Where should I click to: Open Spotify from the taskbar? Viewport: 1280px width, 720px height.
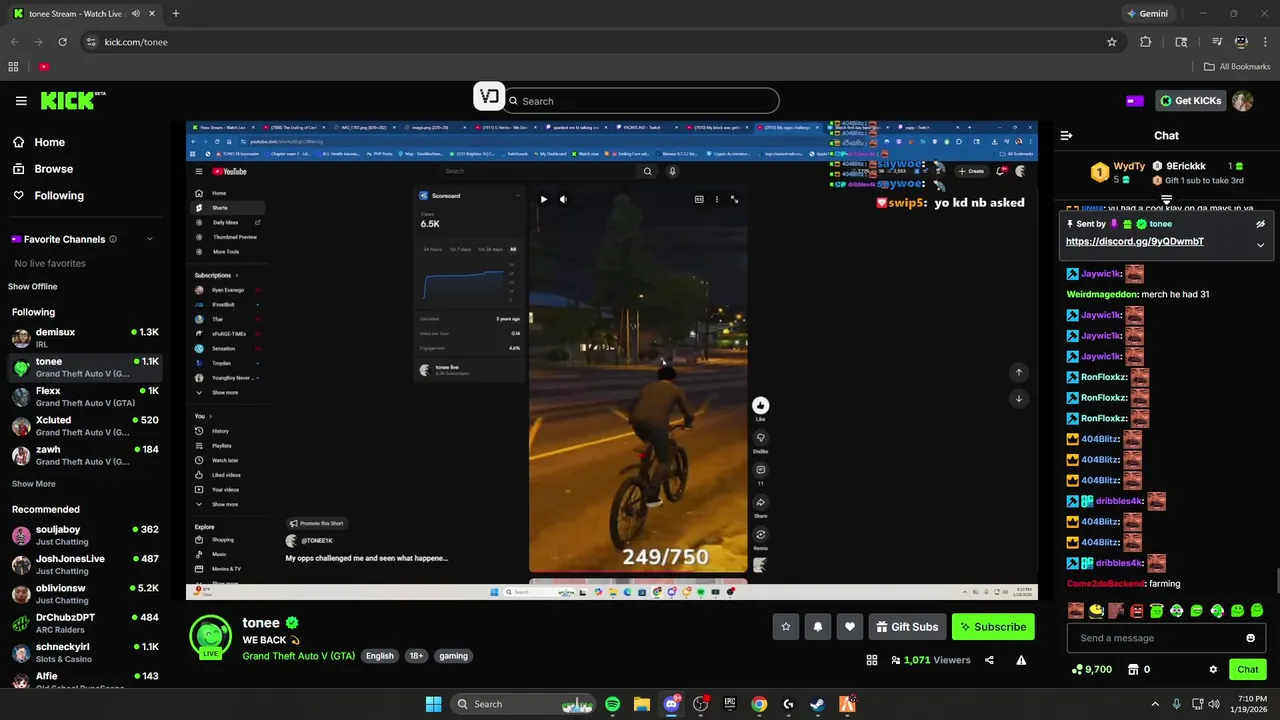(x=612, y=704)
